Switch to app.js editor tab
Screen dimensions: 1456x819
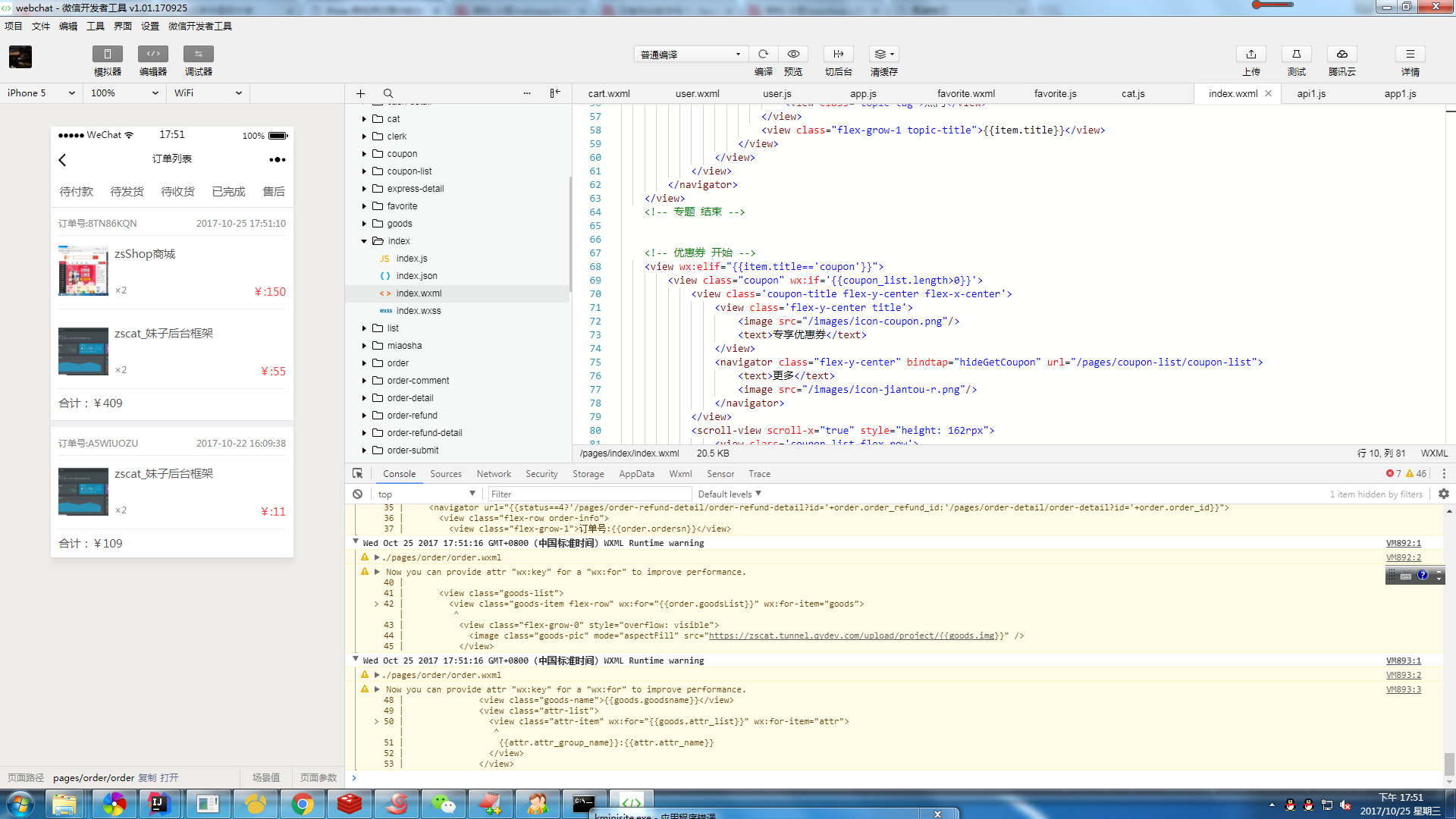[x=863, y=93]
